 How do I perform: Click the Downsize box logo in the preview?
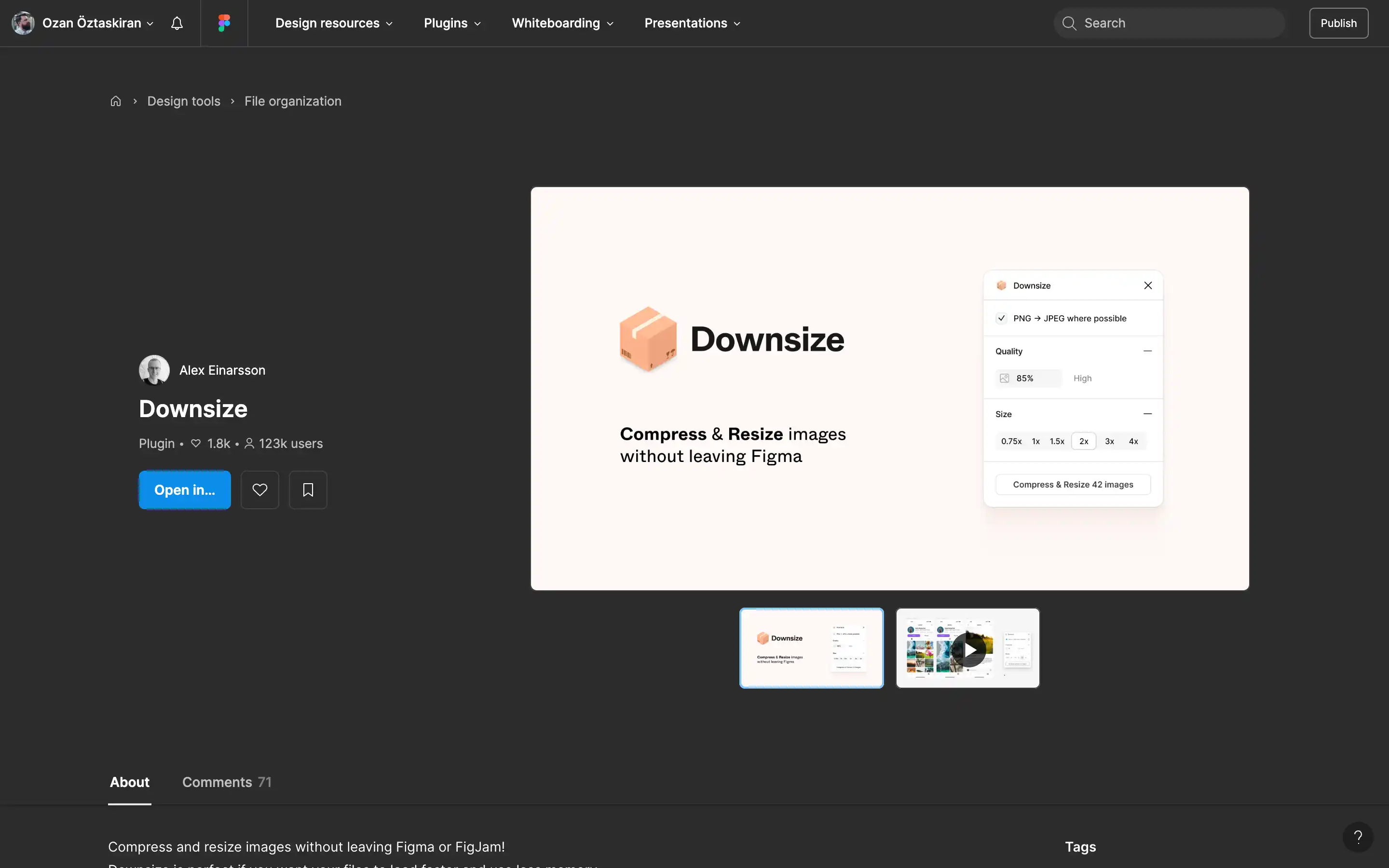[648, 339]
